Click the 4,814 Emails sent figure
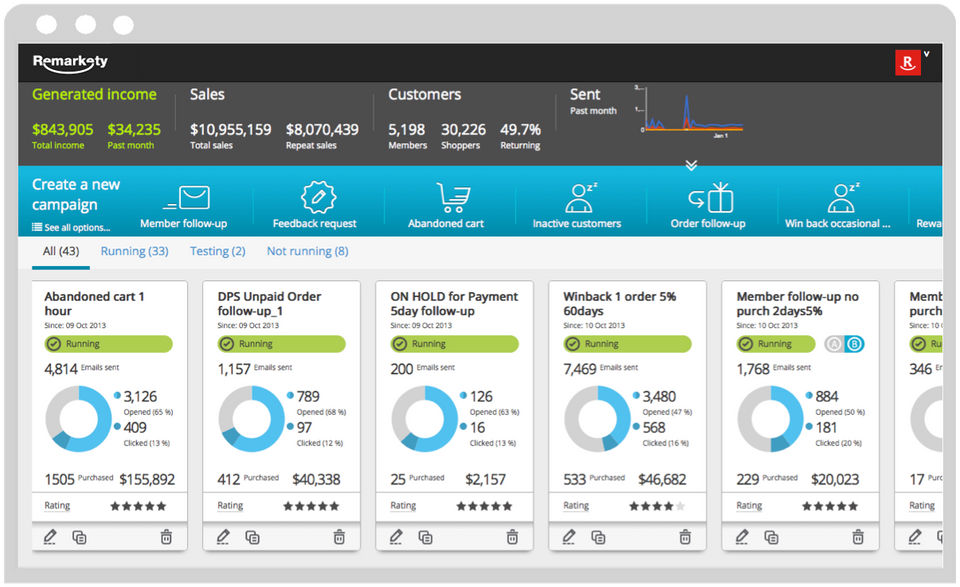This screenshot has width=960, height=587. pos(61,369)
